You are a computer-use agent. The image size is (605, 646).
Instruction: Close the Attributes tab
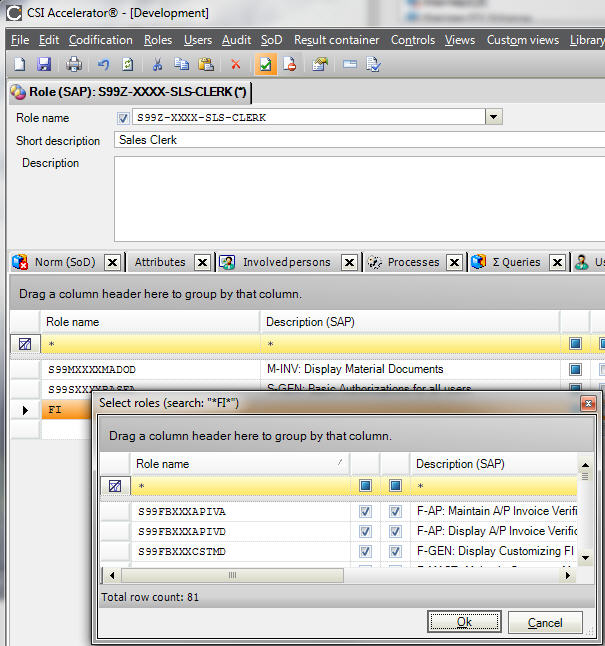pyautogui.click(x=202, y=262)
